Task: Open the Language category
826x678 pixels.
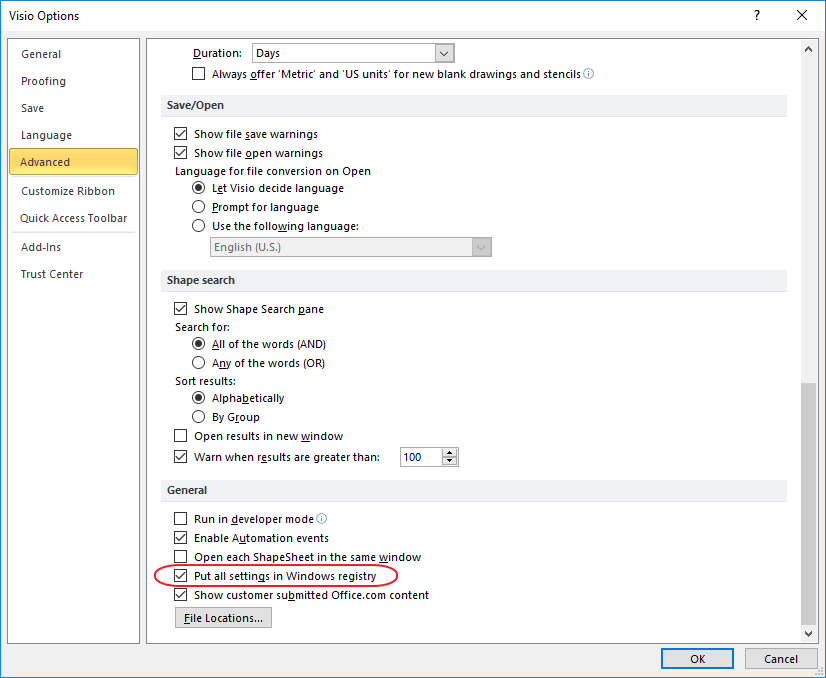Action: 73,135
